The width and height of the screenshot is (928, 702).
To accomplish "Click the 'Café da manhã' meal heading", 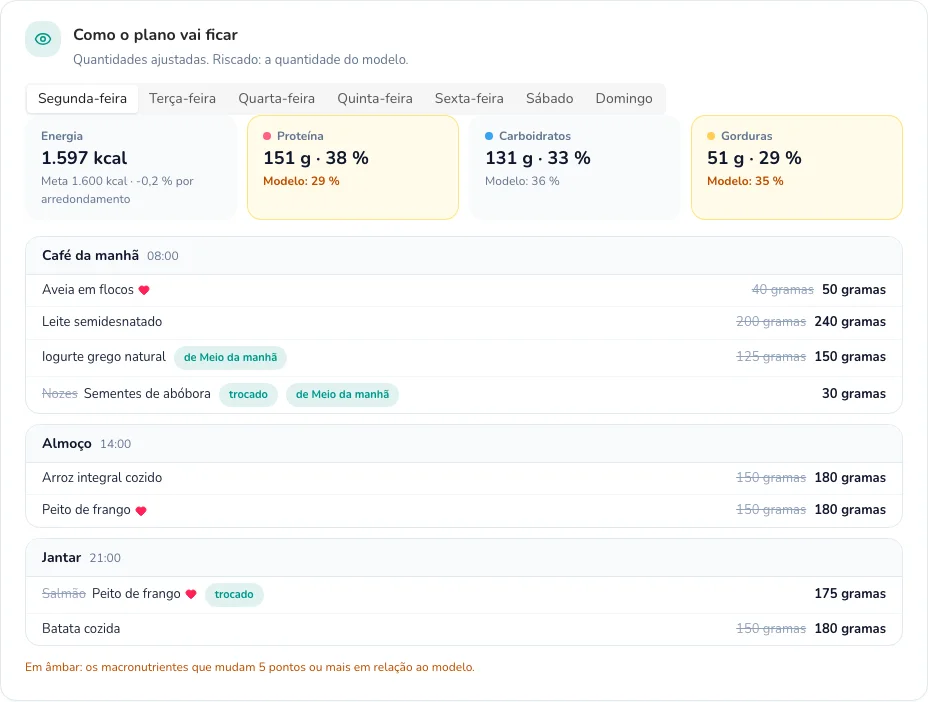I will (x=91, y=256).
